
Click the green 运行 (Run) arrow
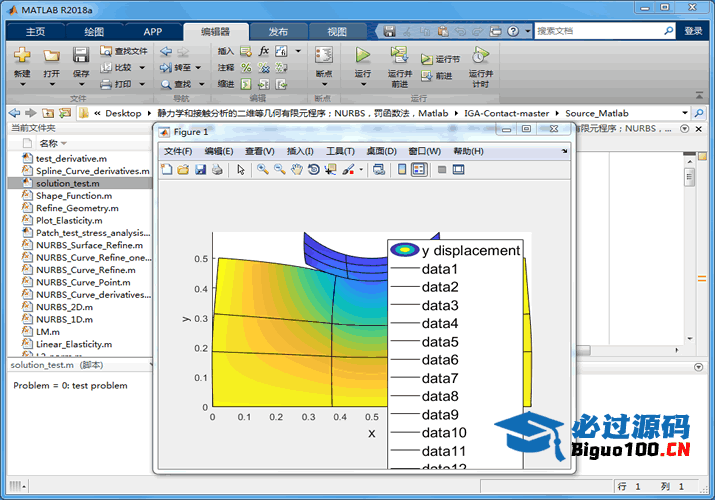click(x=363, y=55)
